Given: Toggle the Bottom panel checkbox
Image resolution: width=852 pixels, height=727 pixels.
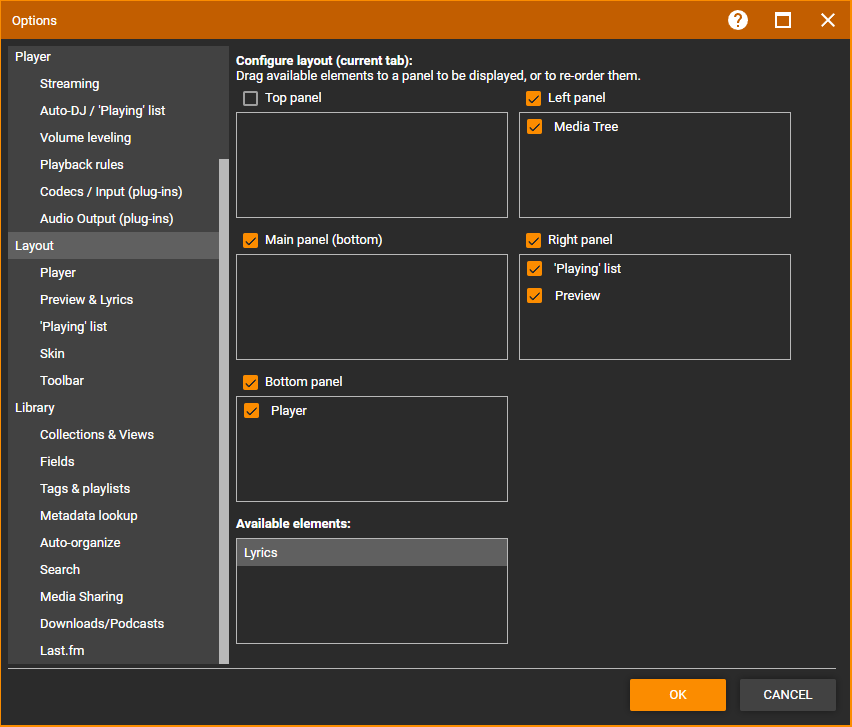Looking at the screenshot, I should click(x=250, y=382).
